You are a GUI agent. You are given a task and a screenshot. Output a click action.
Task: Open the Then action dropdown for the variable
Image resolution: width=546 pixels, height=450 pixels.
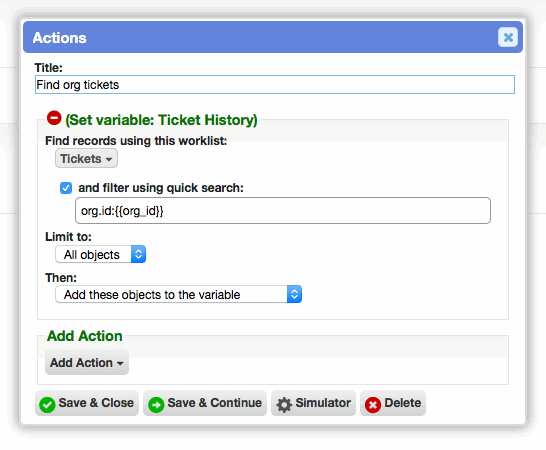tap(178, 294)
